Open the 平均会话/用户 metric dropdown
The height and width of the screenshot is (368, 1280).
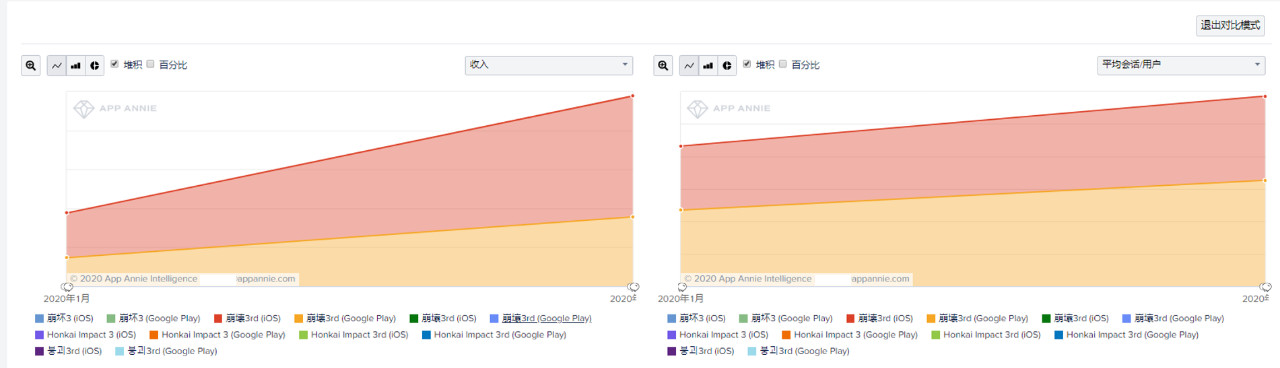point(1181,65)
